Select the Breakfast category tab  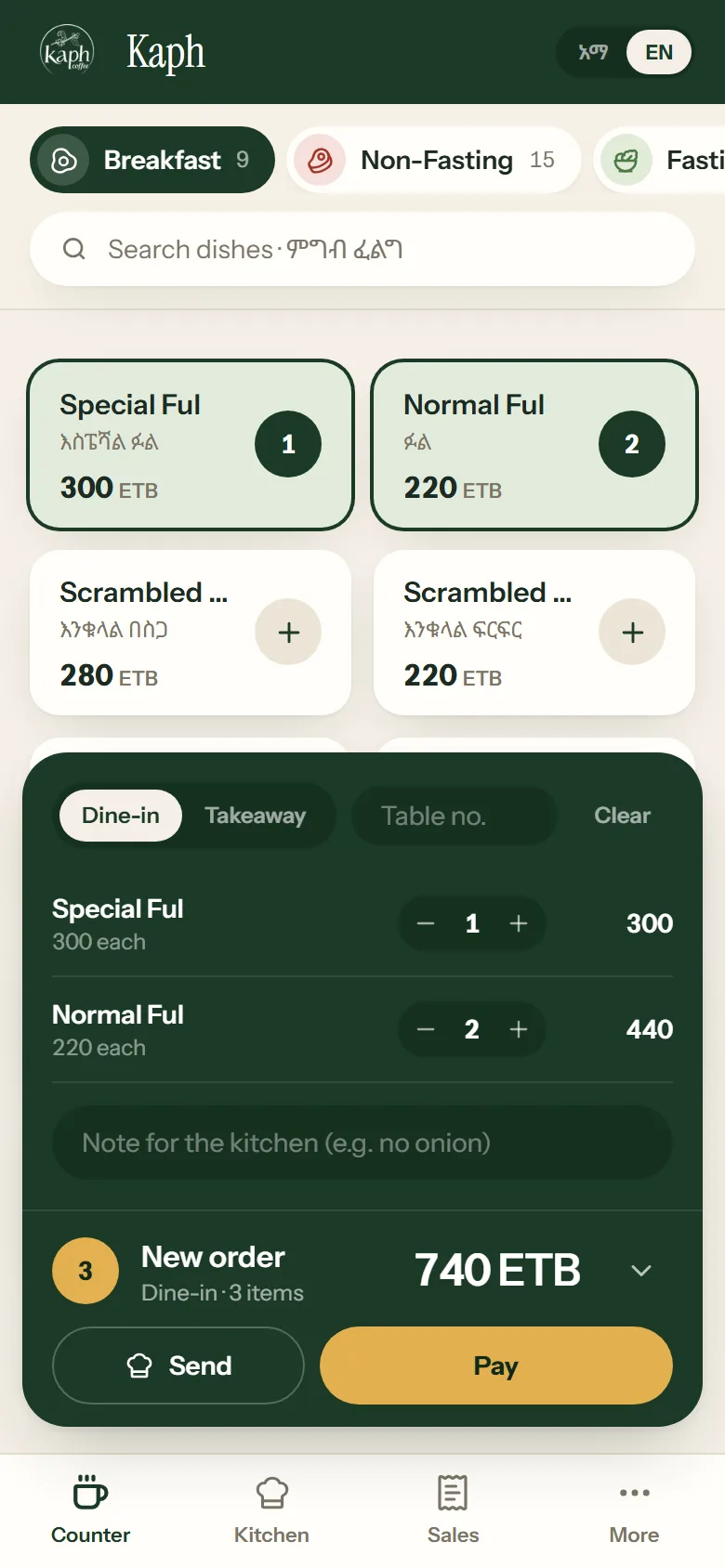[152, 160]
